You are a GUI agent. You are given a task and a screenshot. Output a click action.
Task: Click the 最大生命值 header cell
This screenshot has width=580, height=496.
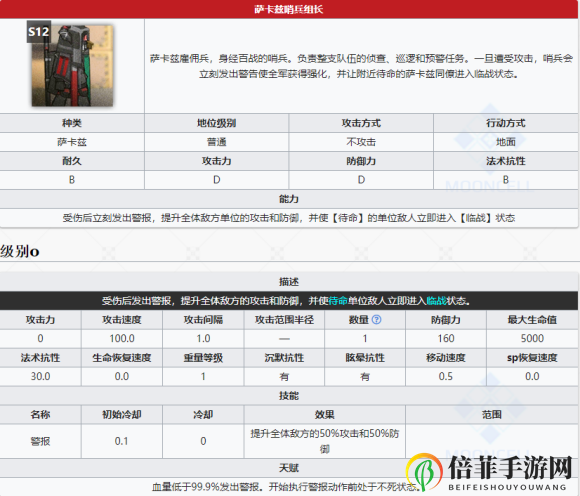(532, 320)
